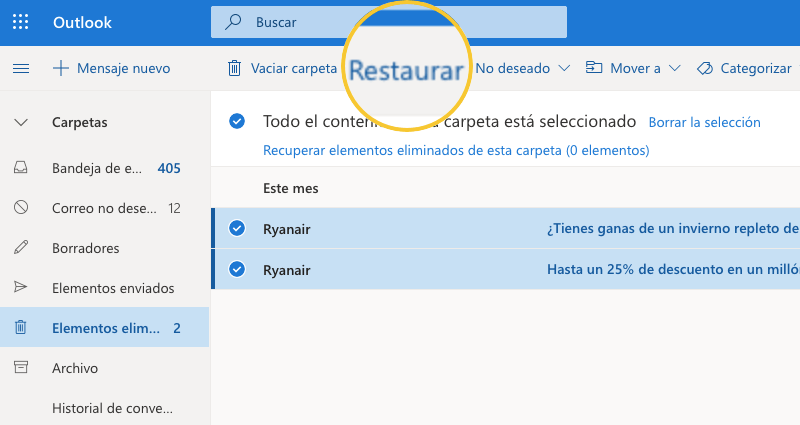Deselect the first Ryanair message checkbox
This screenshot has height=425, width=800.
[237, 229]
